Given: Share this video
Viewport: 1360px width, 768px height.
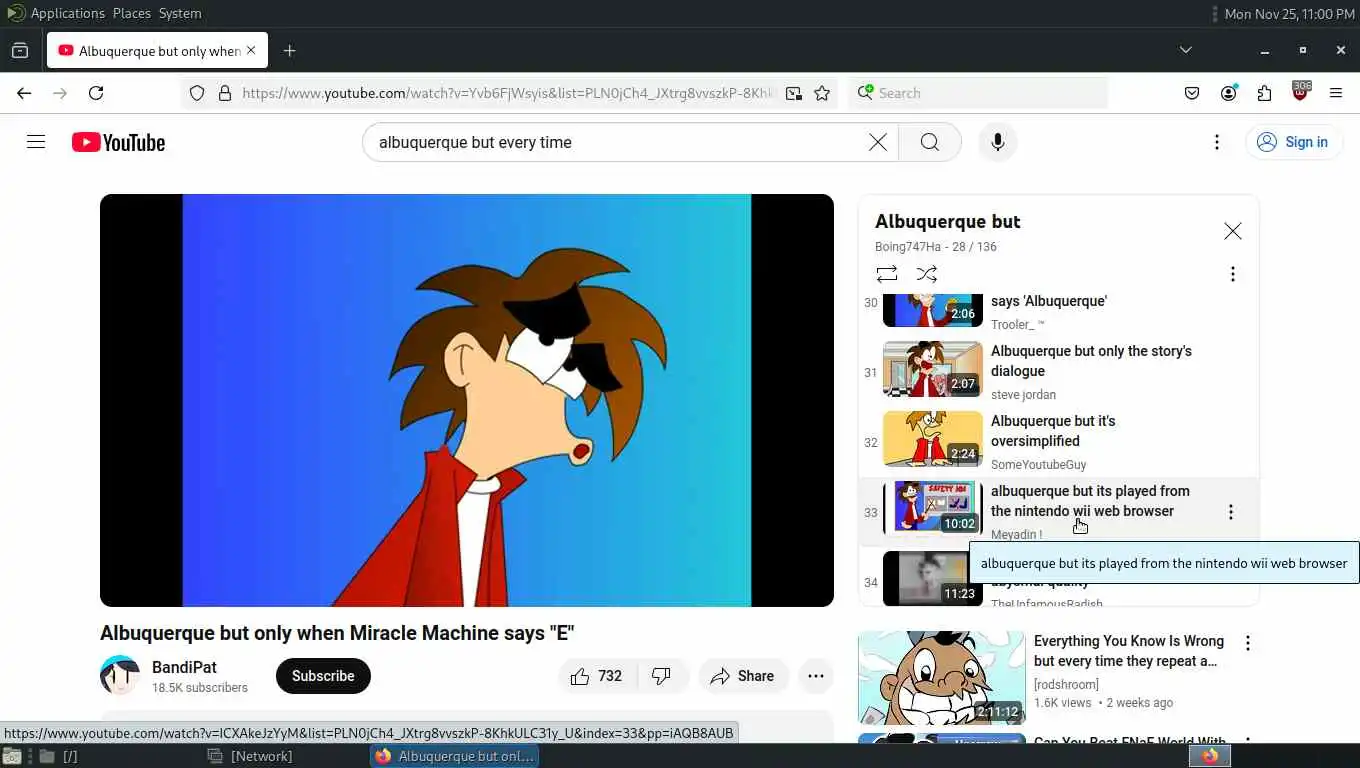Looking at the screenshot, I should click(742, 676).
